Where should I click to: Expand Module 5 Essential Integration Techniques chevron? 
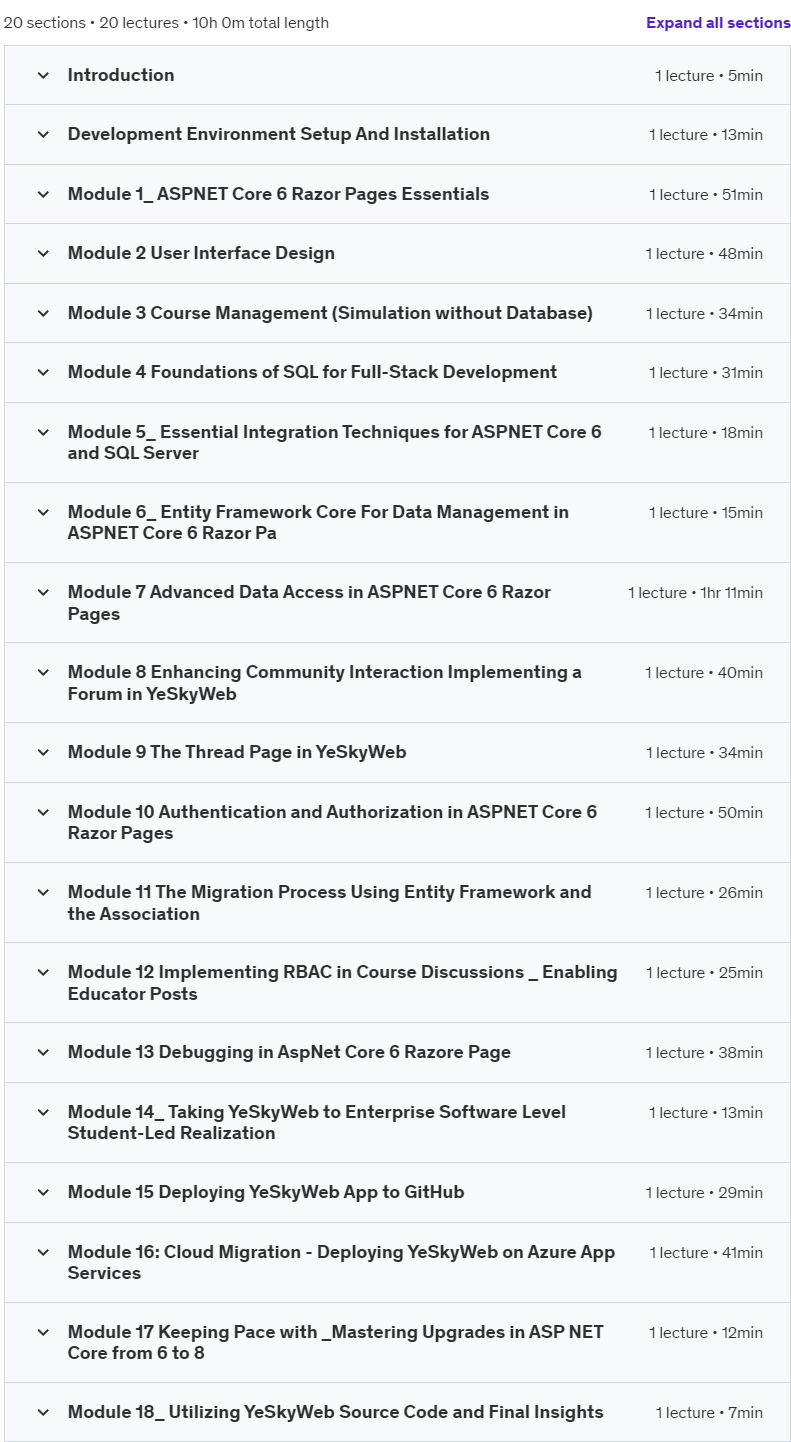pos(43,432)
